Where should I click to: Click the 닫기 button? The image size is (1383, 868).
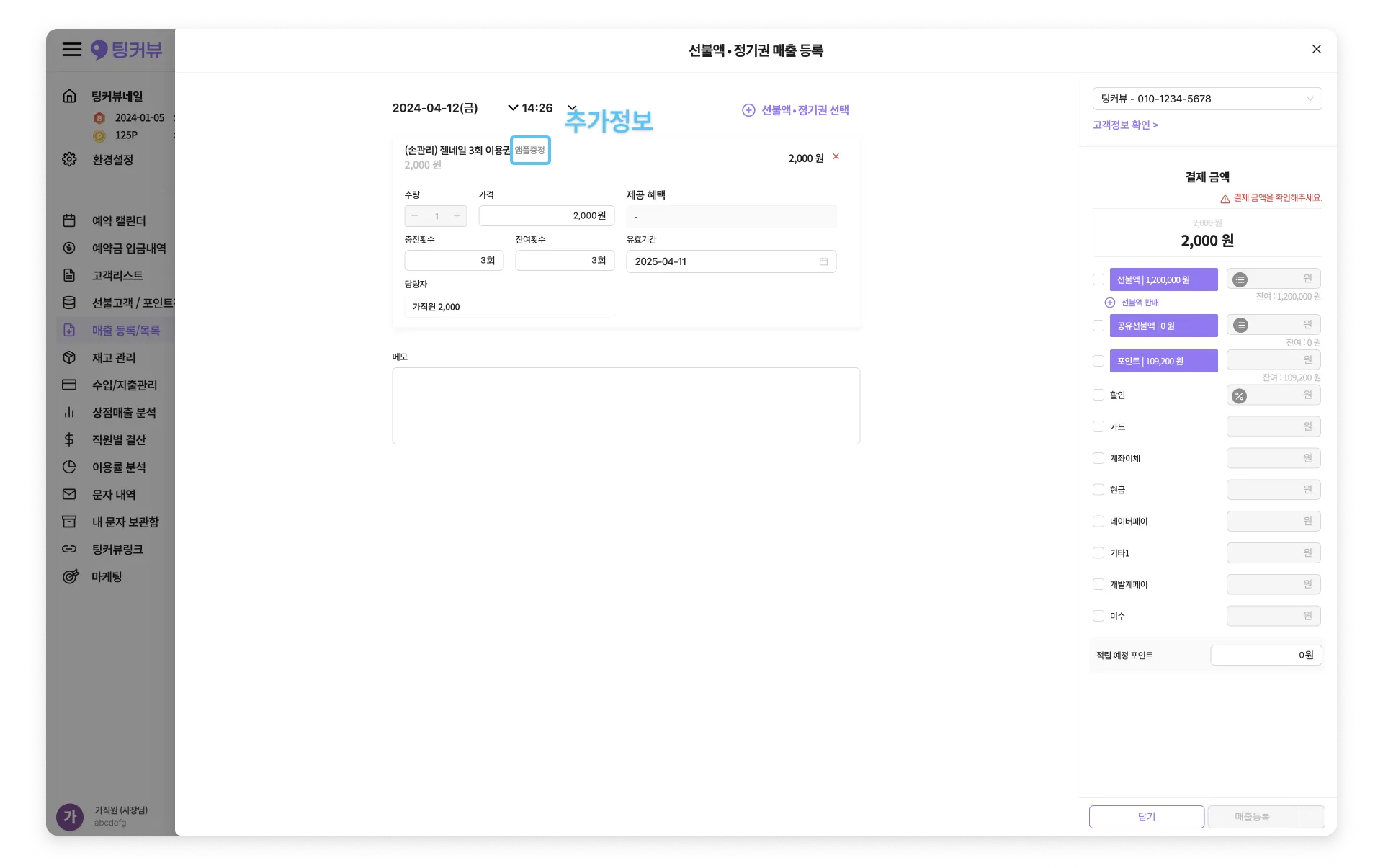point(1146,816)
